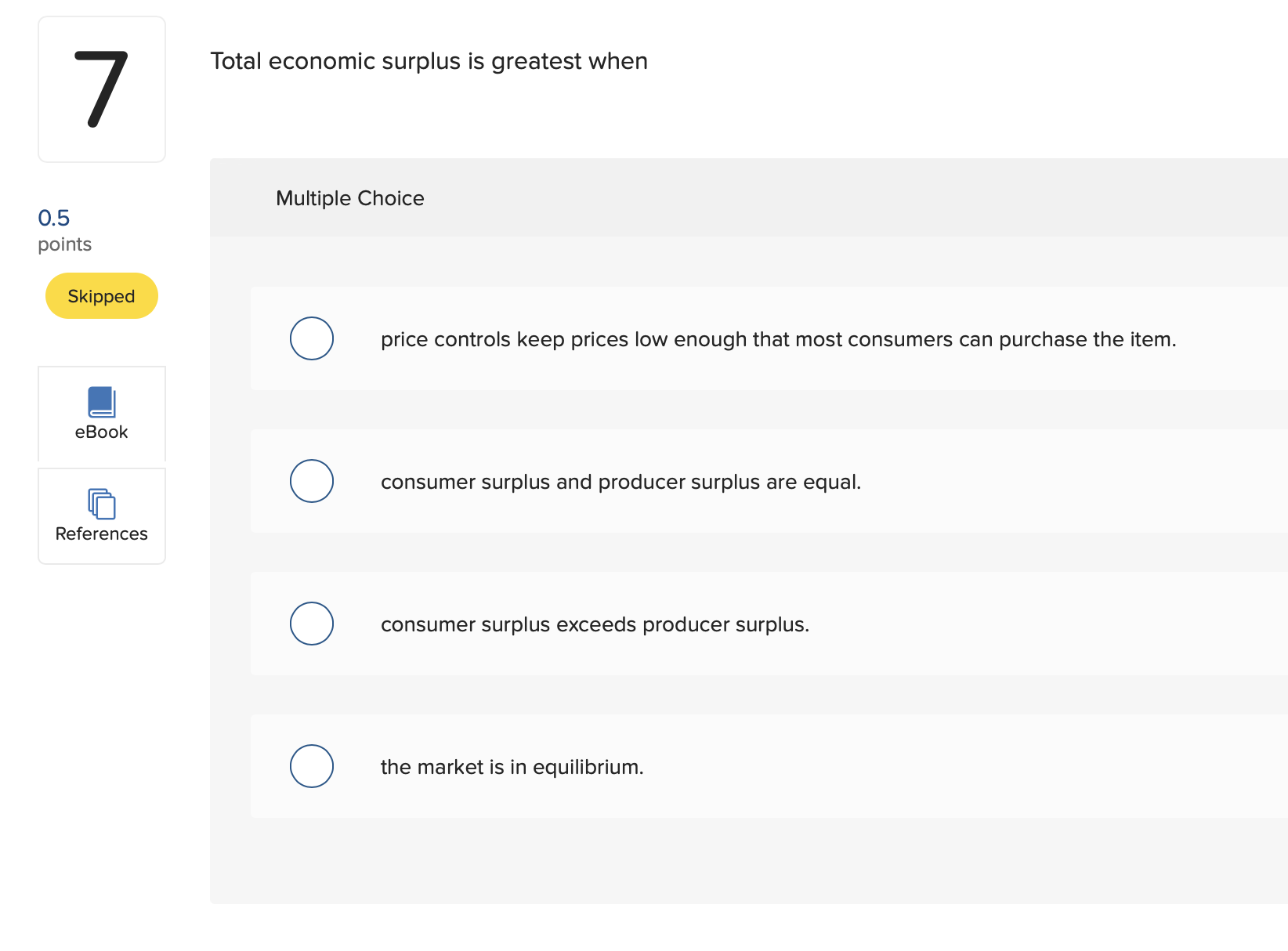Open the eBook resource

(101, 414)
